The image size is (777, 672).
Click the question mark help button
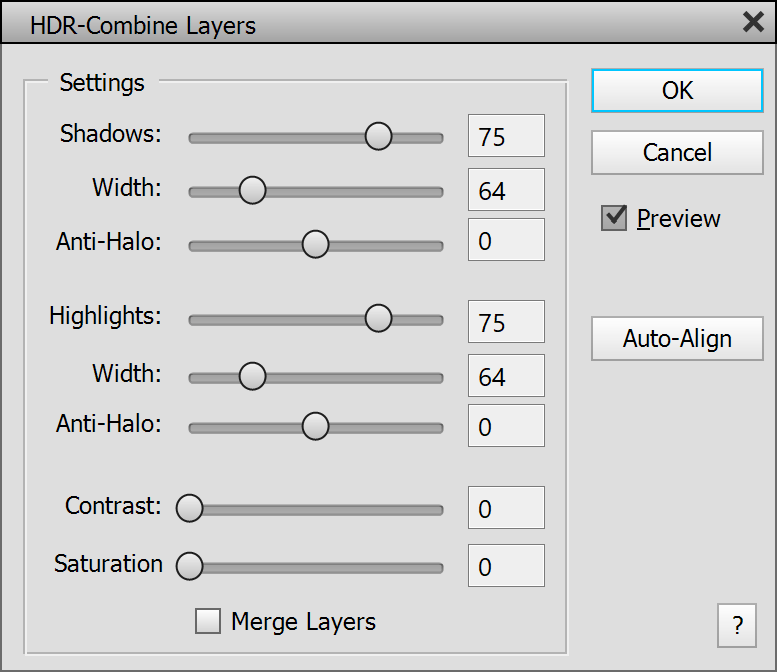tap(737, 626)
